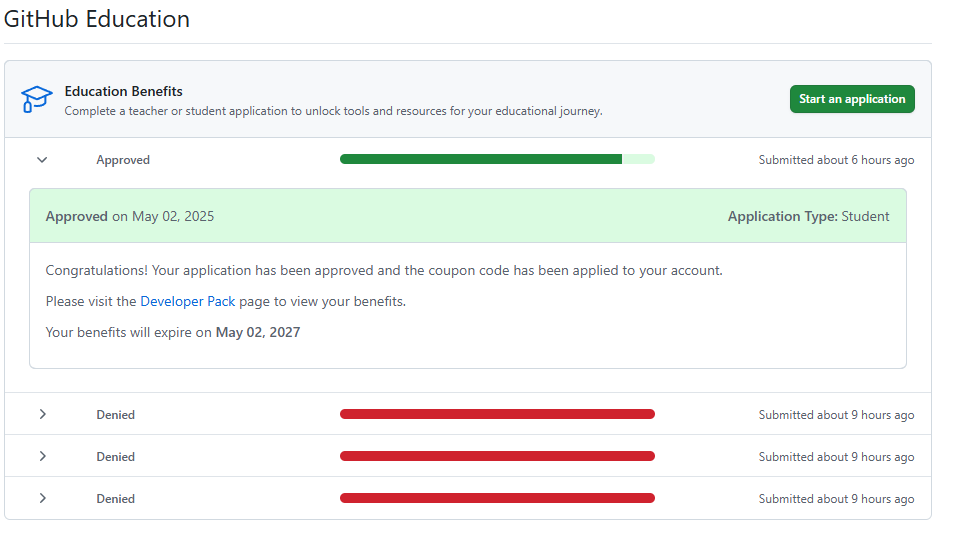The height and width of the screenshot is (551, 967).
Task: Click the Start an application button
Action: pyautogui.click(x=852, y=99)
